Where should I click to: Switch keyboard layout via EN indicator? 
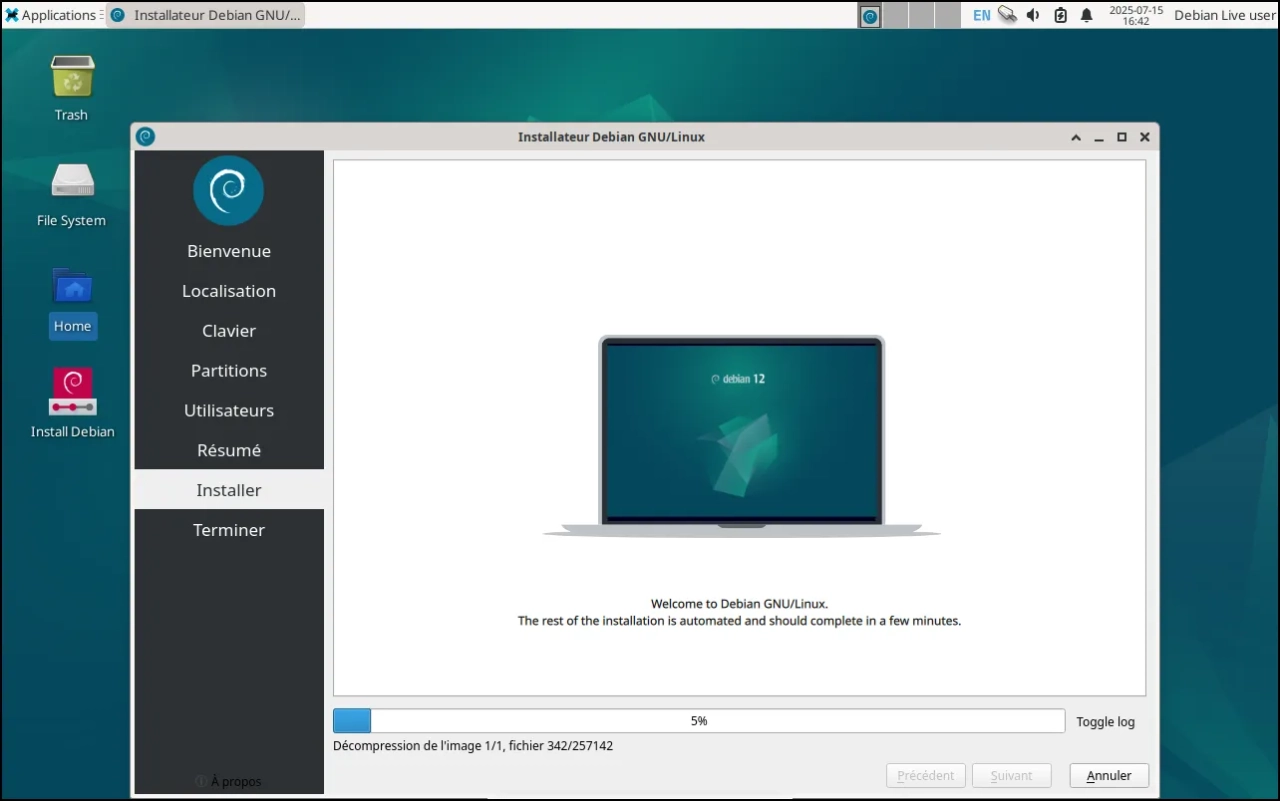click(x=981, y=15)
